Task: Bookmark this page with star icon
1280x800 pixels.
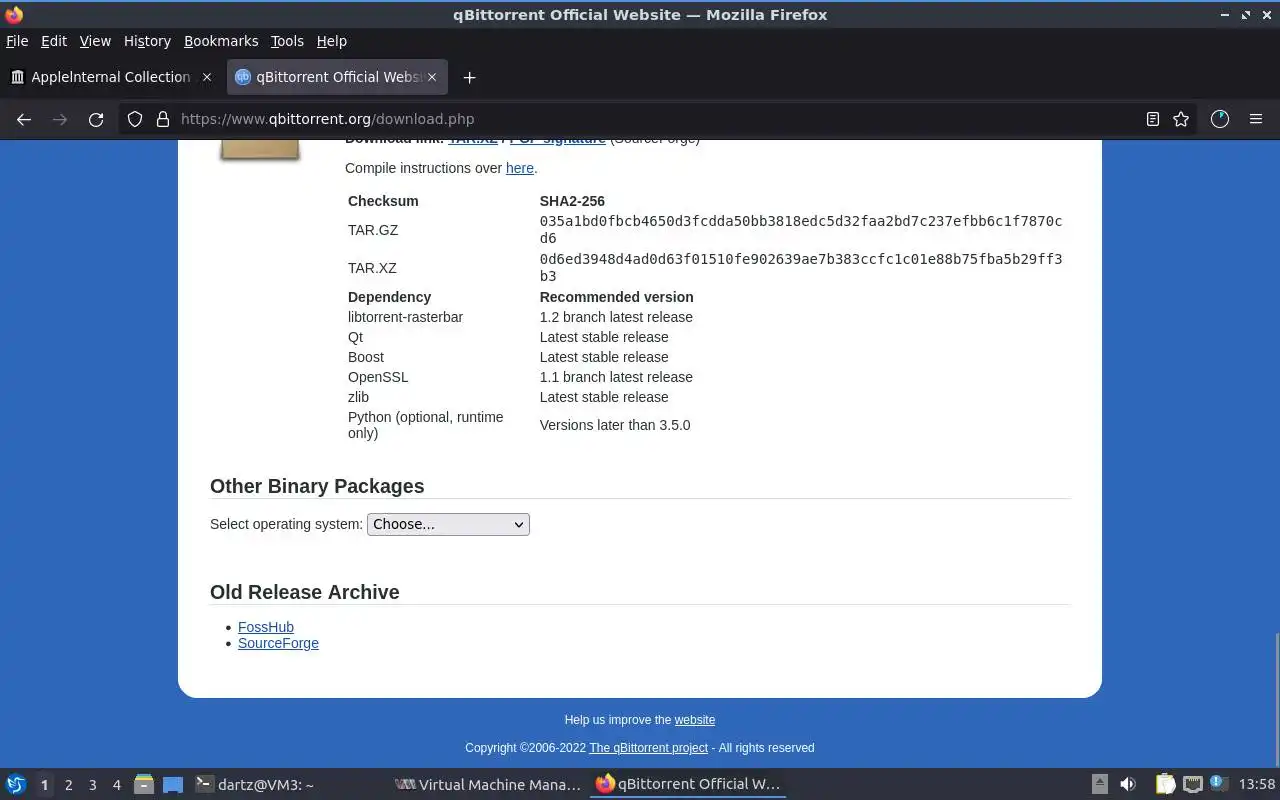Action: click(x=1181, y=119)
